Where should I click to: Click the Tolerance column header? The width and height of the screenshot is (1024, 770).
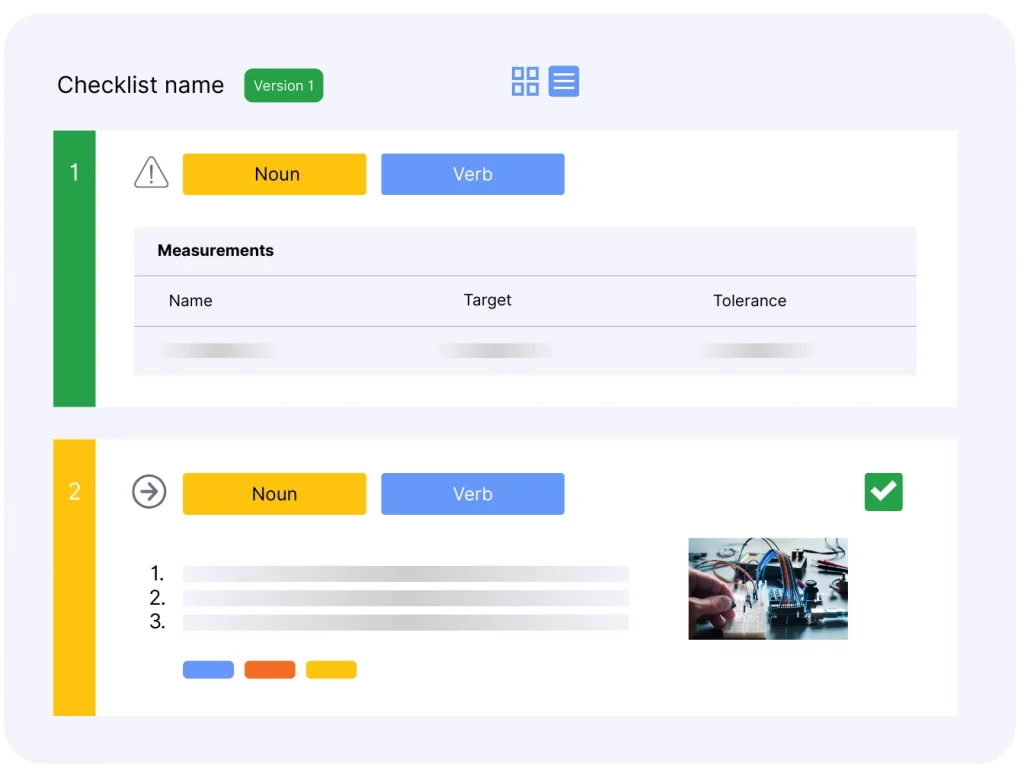[749, 301]
